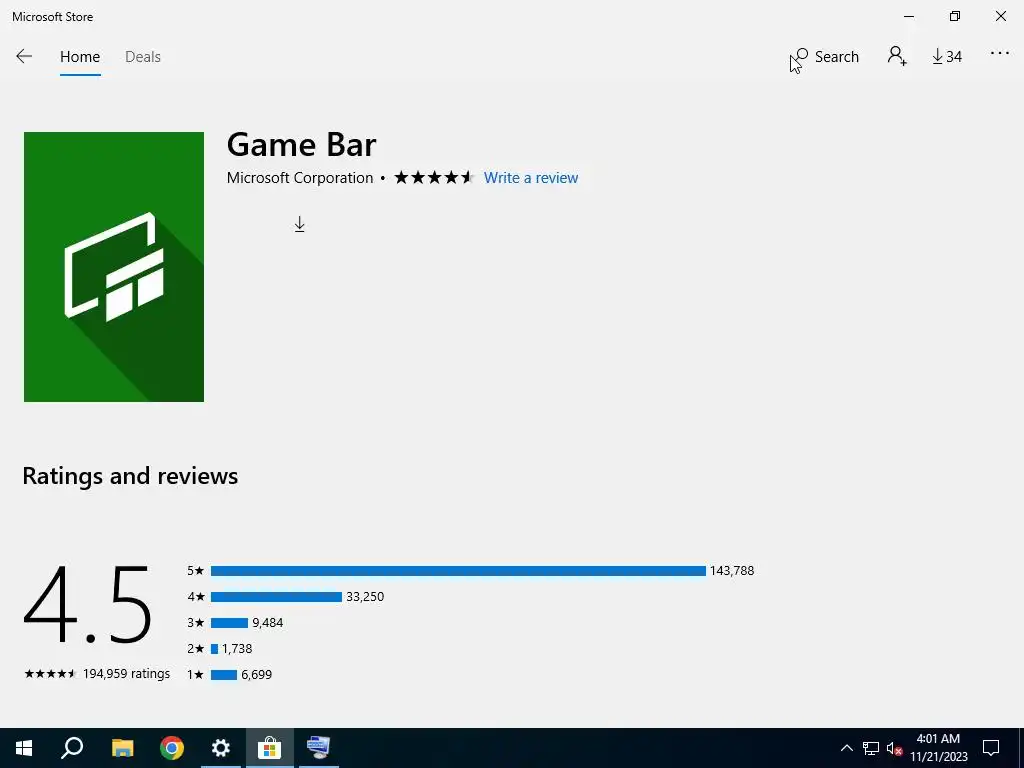Click the network tray icon
1024x768 pixels.
pos(871,748)
